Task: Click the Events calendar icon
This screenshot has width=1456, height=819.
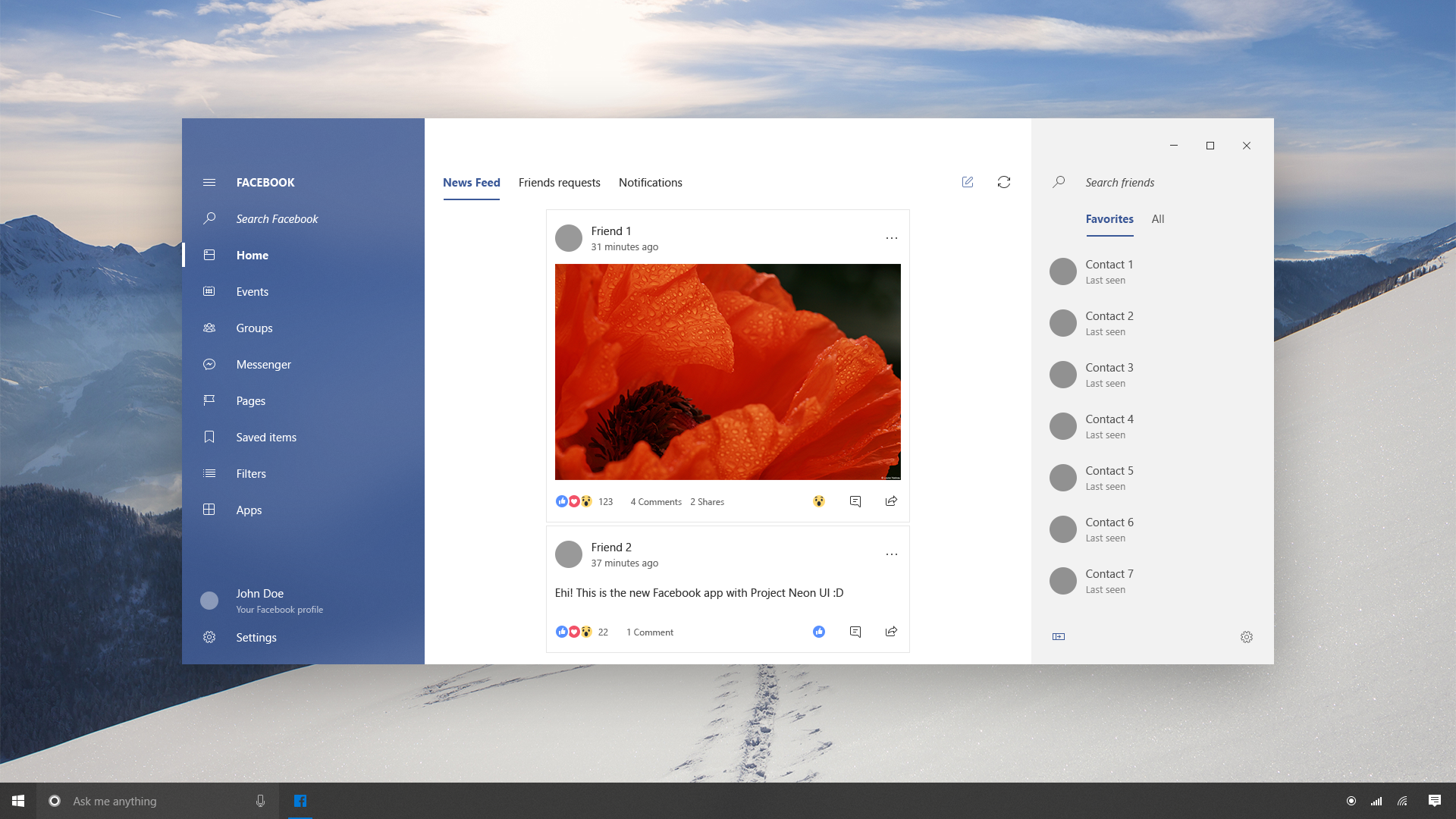Action: tap(209, 291)
